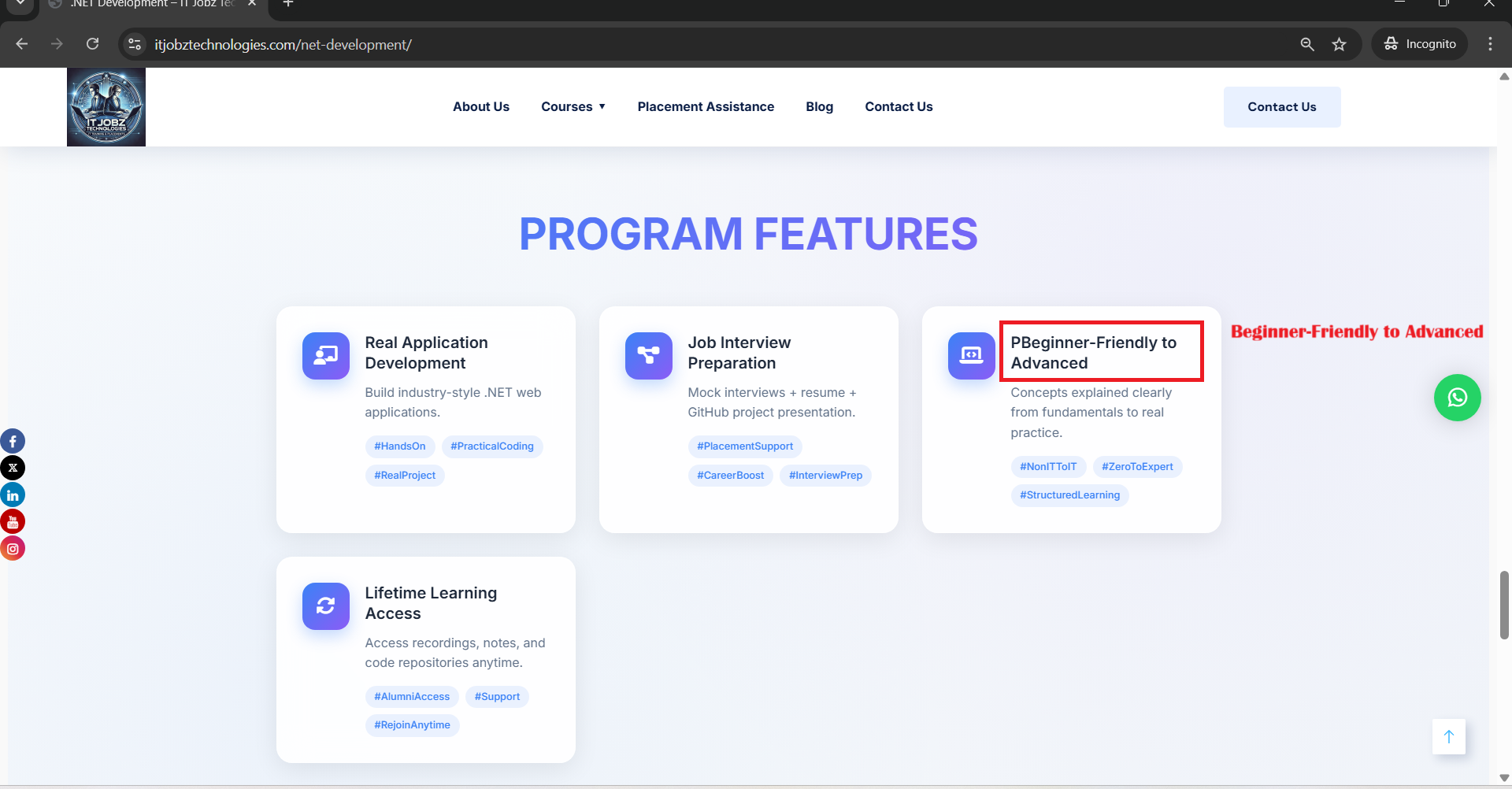
Task: Expand the Courses dropdown menu
Action: coord(573,107)
